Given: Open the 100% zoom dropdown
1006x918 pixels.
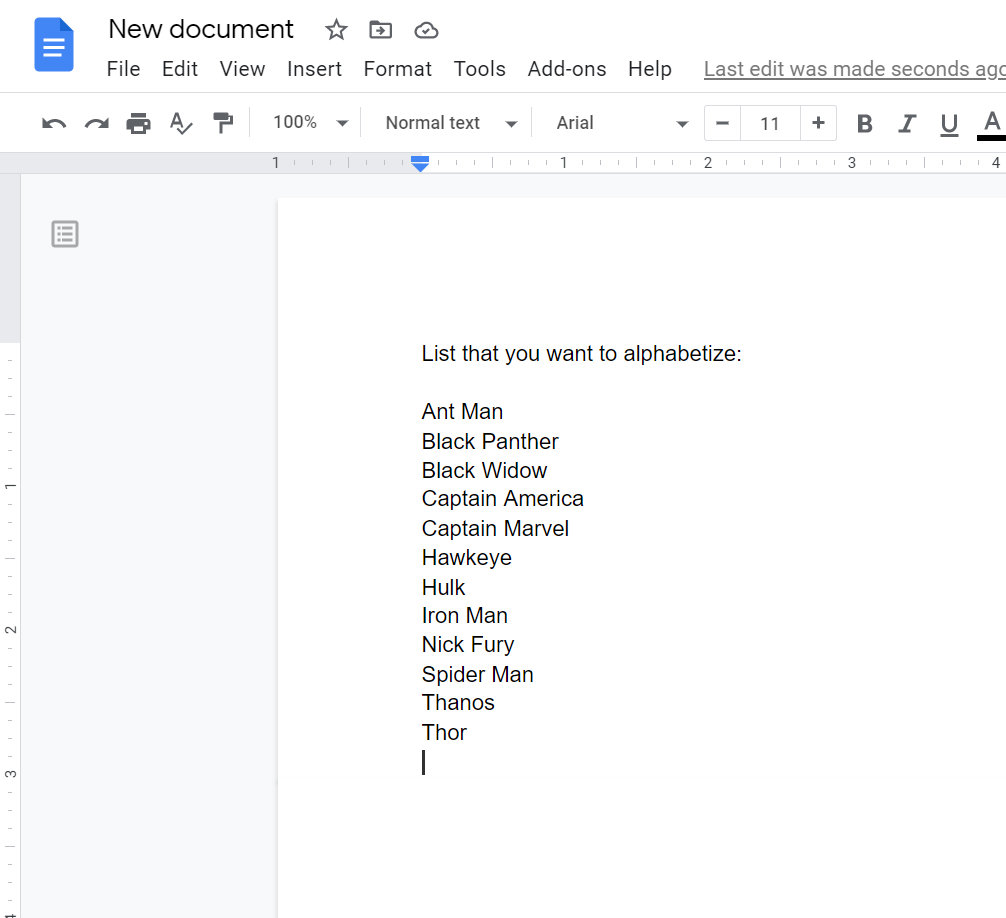Looking at the screenshot, I should [x=310, y=123].
